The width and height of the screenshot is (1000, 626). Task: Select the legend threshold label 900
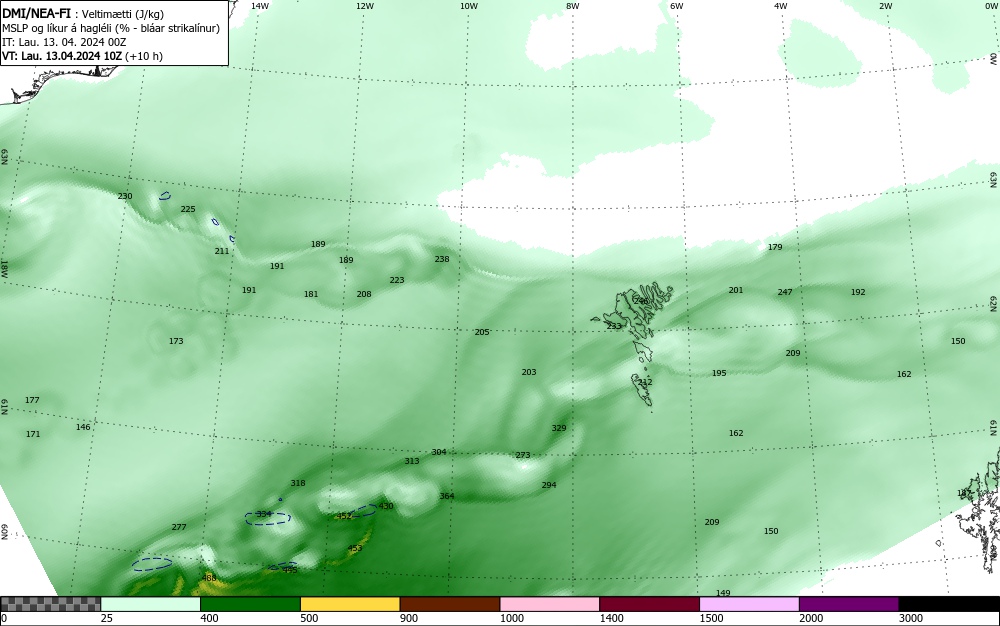click(409, 618)
